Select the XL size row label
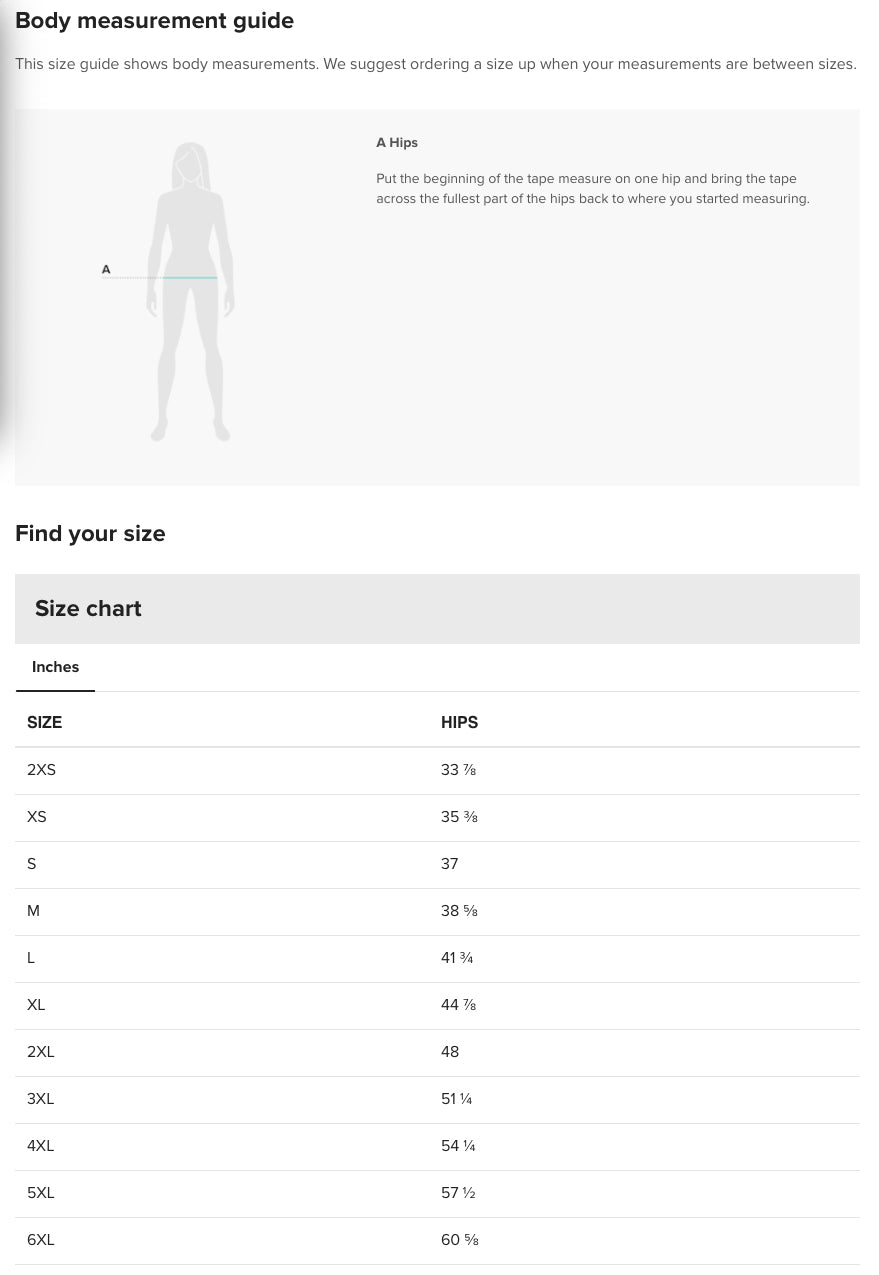The width and height of the screenshot is (879, 1275). tap(36, 1005)
